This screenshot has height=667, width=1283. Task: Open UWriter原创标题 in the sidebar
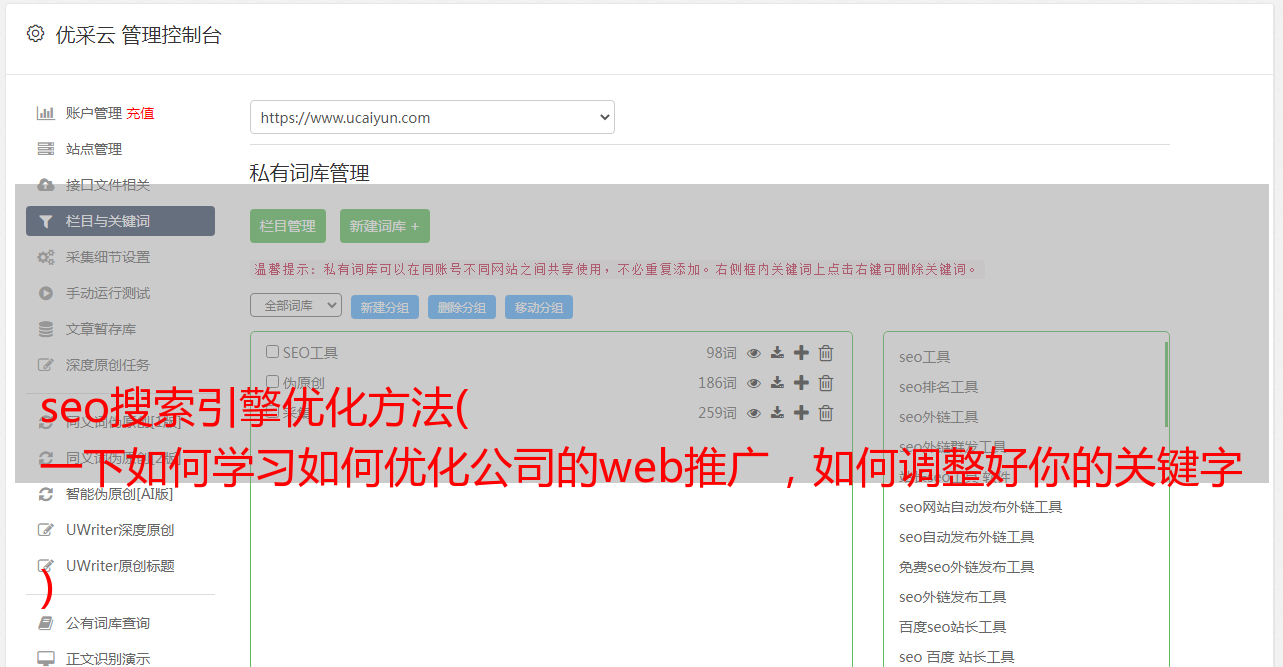(x=120, y=566)
